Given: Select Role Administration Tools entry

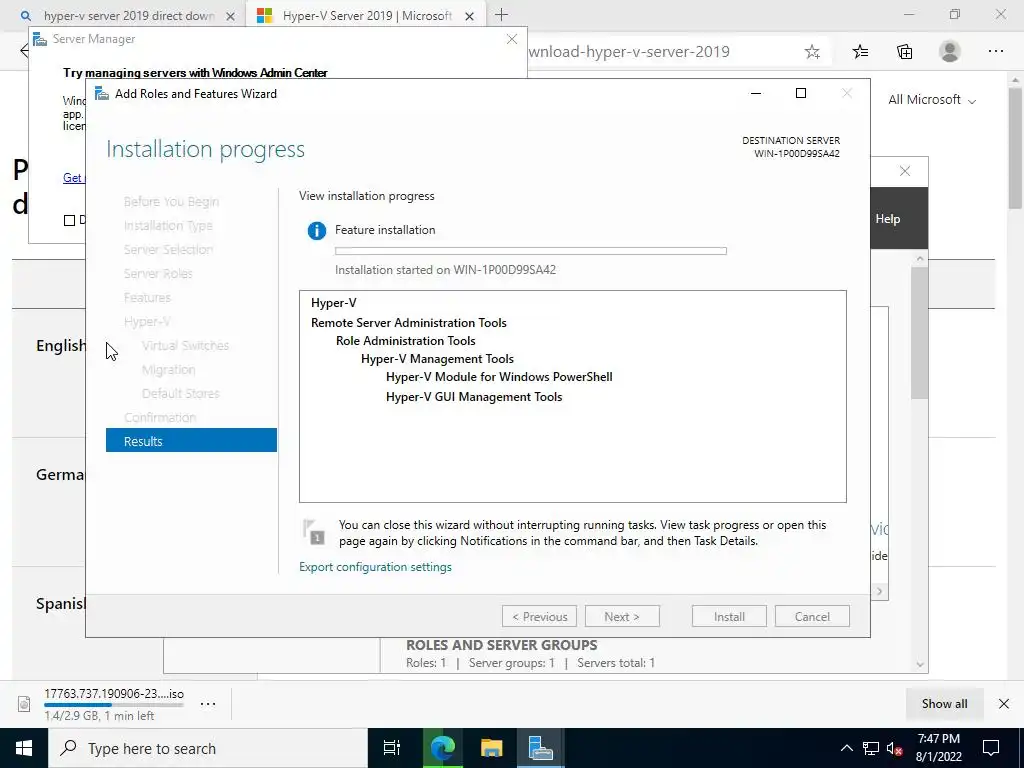Looking at the screenshot, I should click(406, 341).
